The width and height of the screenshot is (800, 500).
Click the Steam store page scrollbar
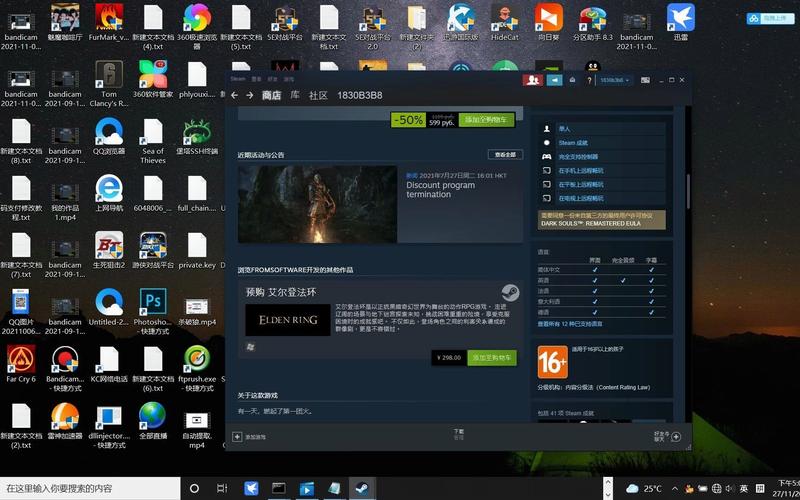click(688, 192)
